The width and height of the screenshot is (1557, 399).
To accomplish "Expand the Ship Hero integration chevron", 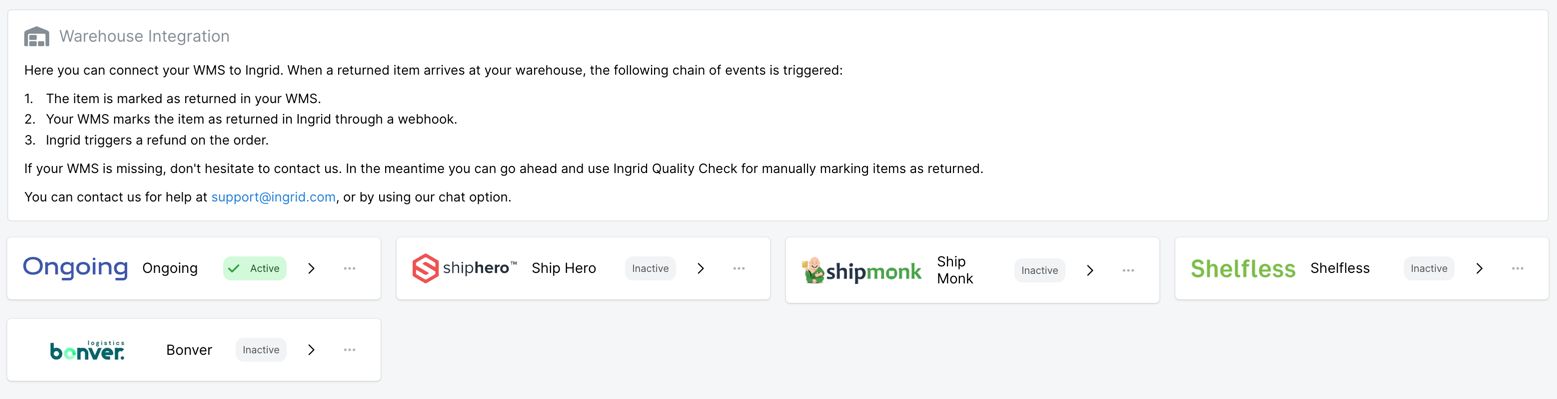I will click(x=701, y=268).
